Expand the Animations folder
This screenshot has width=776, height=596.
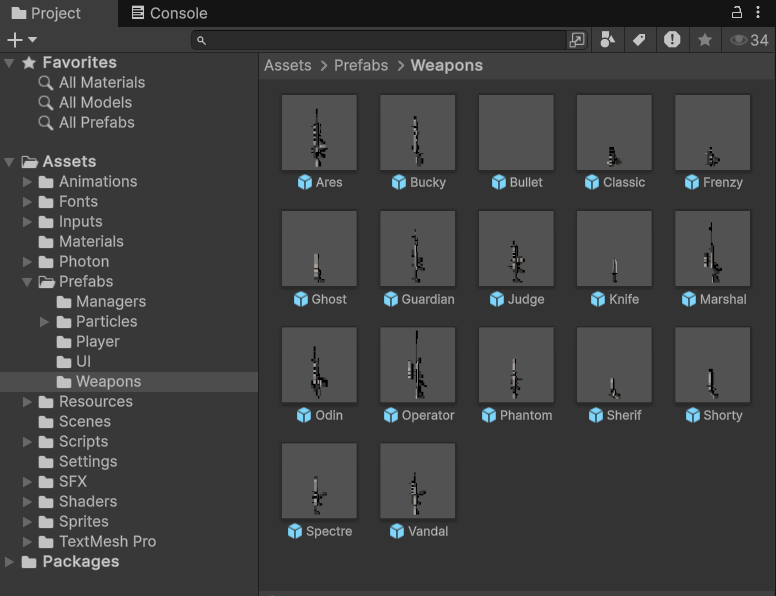27,182
